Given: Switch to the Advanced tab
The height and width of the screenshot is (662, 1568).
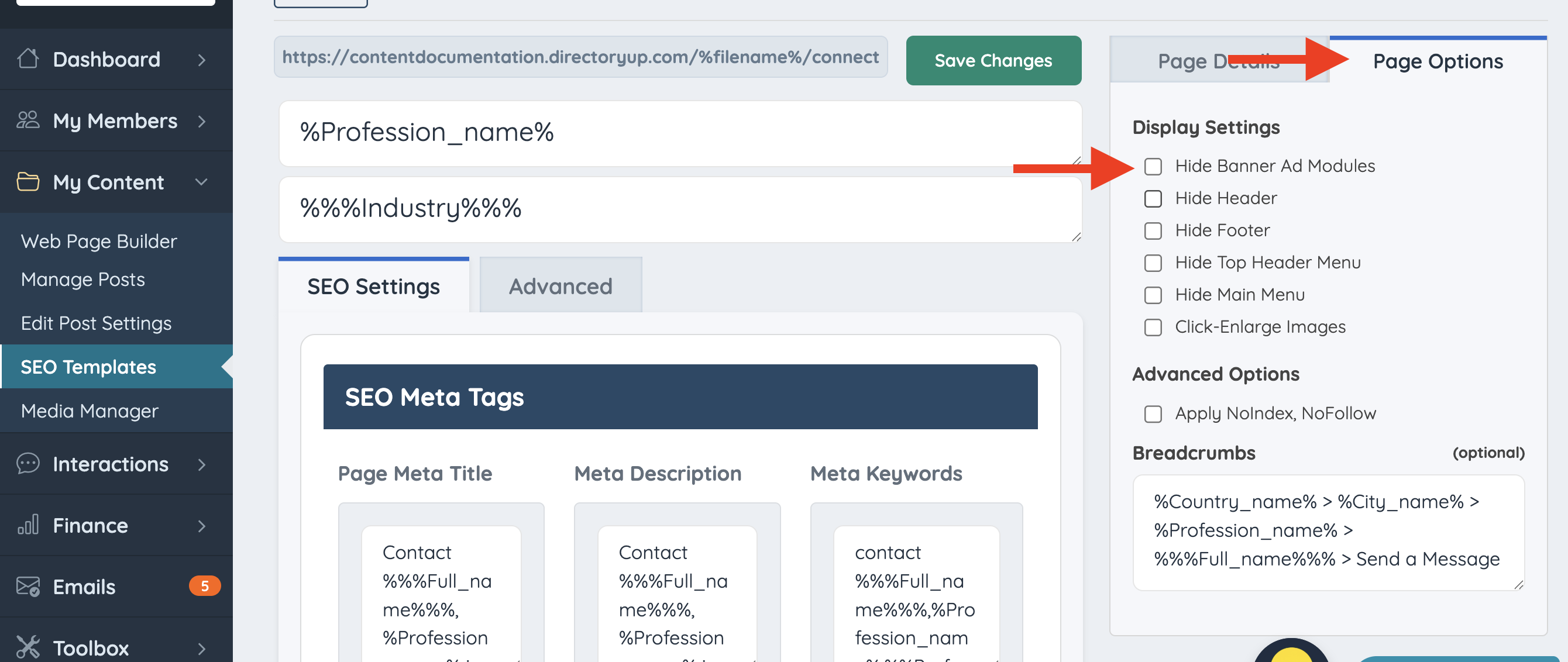Looking at the screenshot, I should [560, 286].
